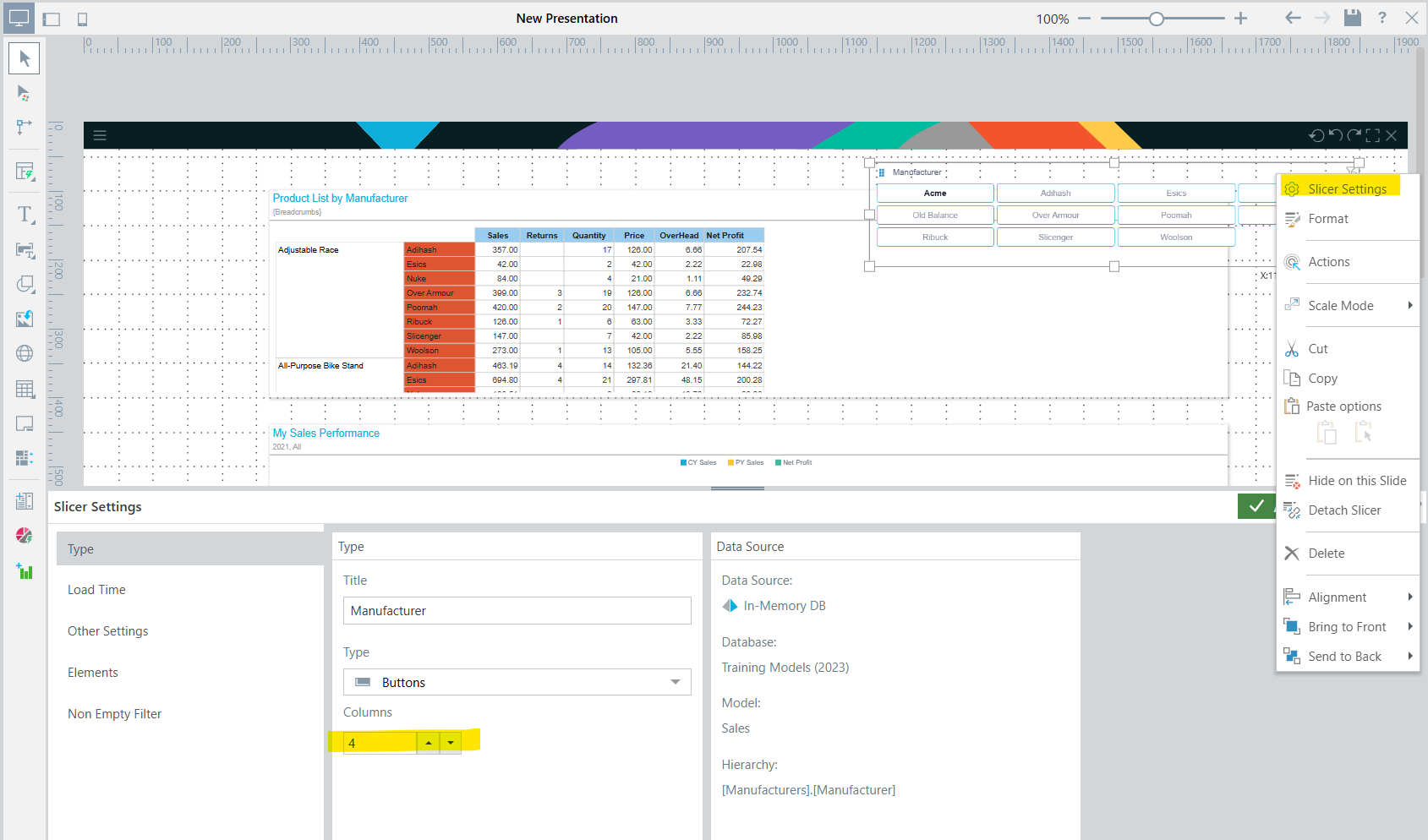Image resolution: width=1428 pixels, height=840 pixels.
Task: Click the fullscreen icon in slide header
Action: click(1372, 135)
